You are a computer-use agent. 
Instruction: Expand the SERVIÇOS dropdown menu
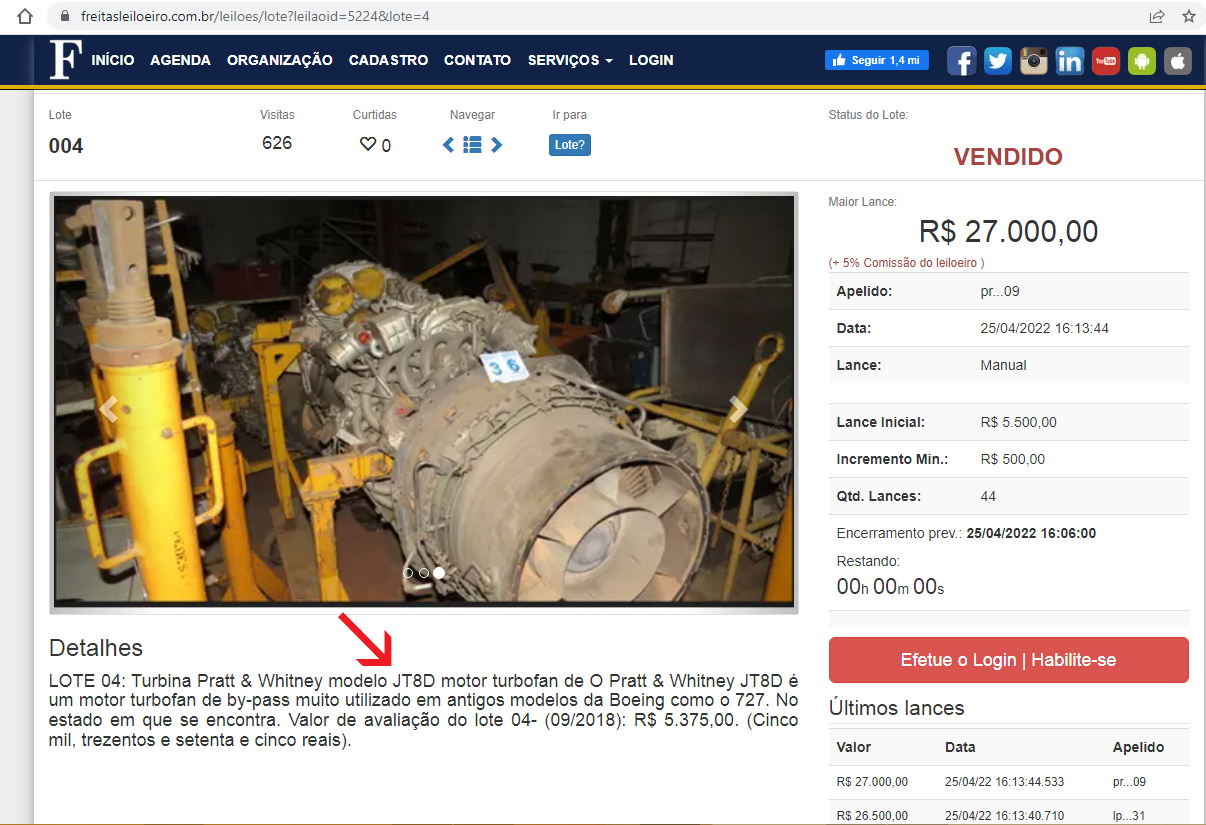coord(570,60)
